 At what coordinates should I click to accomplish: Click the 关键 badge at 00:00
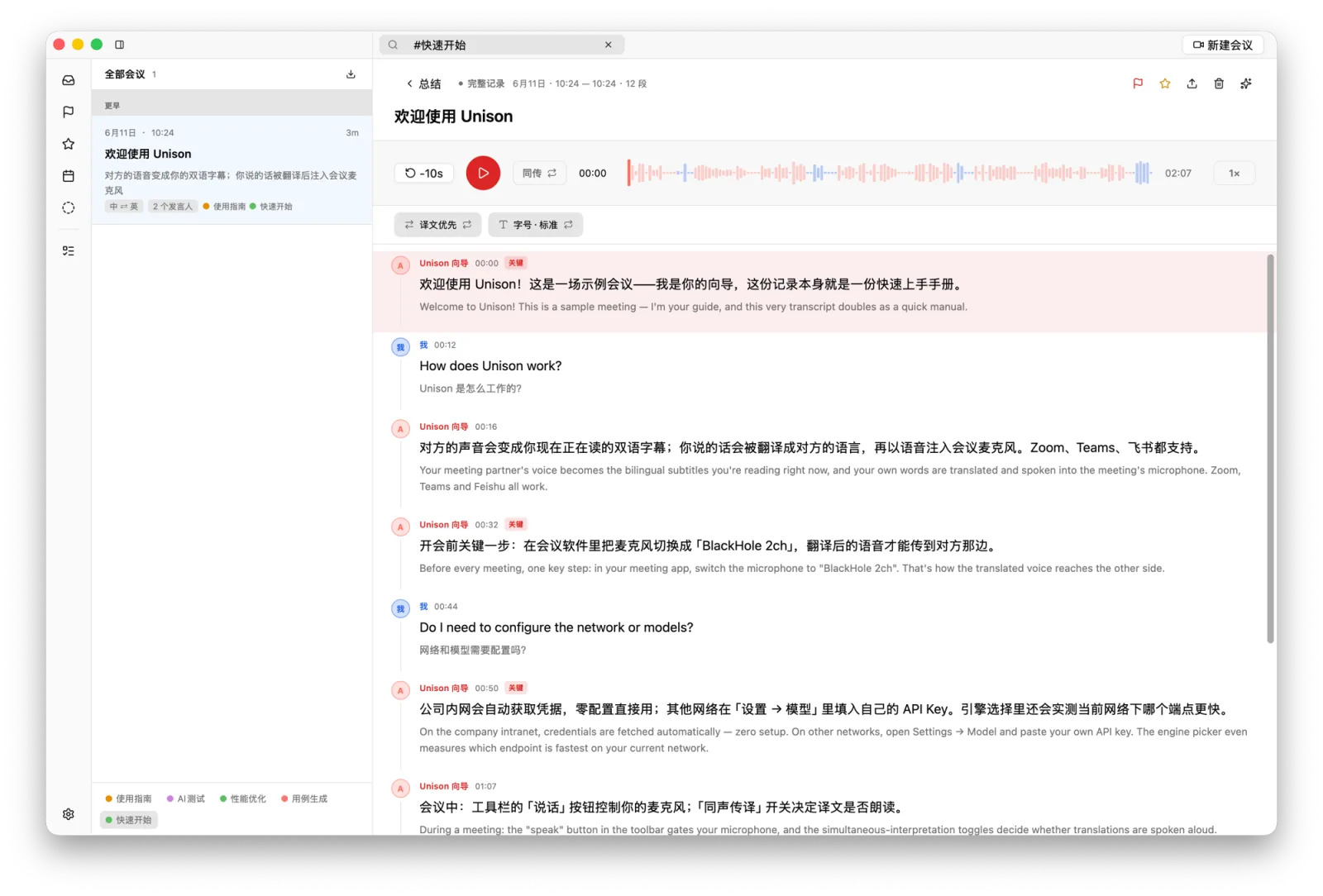516,263
